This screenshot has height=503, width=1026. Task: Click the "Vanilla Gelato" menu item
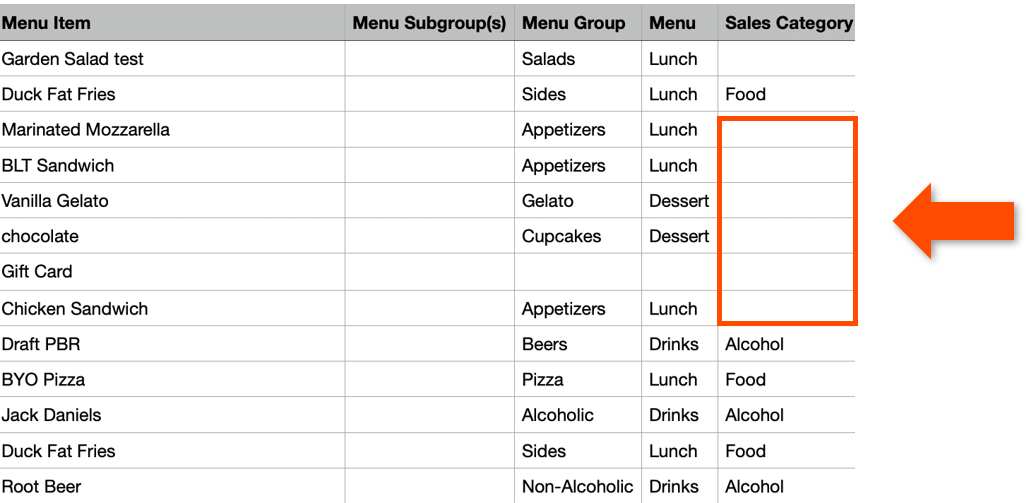(55, 201)
